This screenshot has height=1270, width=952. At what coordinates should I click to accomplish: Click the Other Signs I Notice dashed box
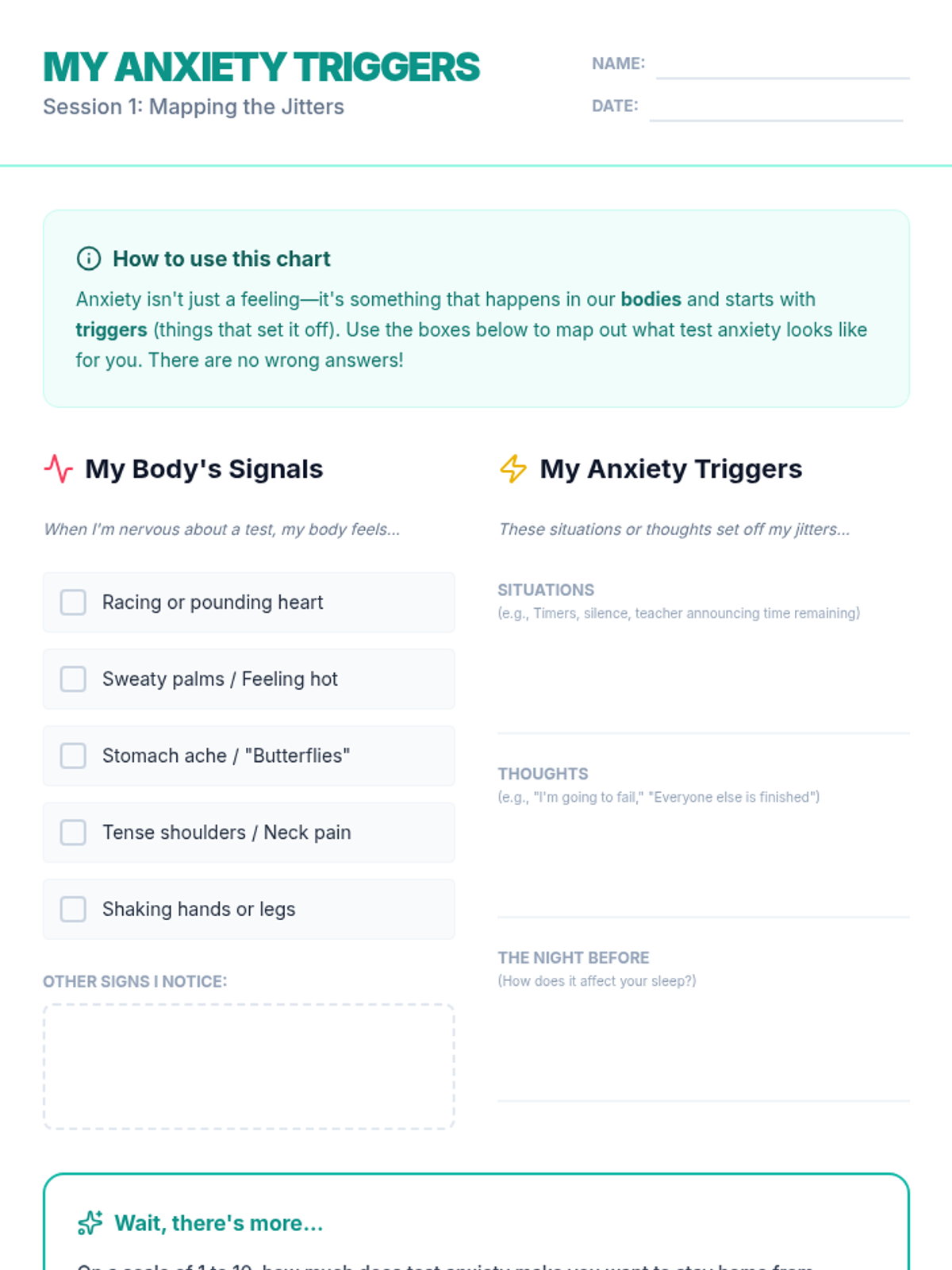coord(248,1066)
